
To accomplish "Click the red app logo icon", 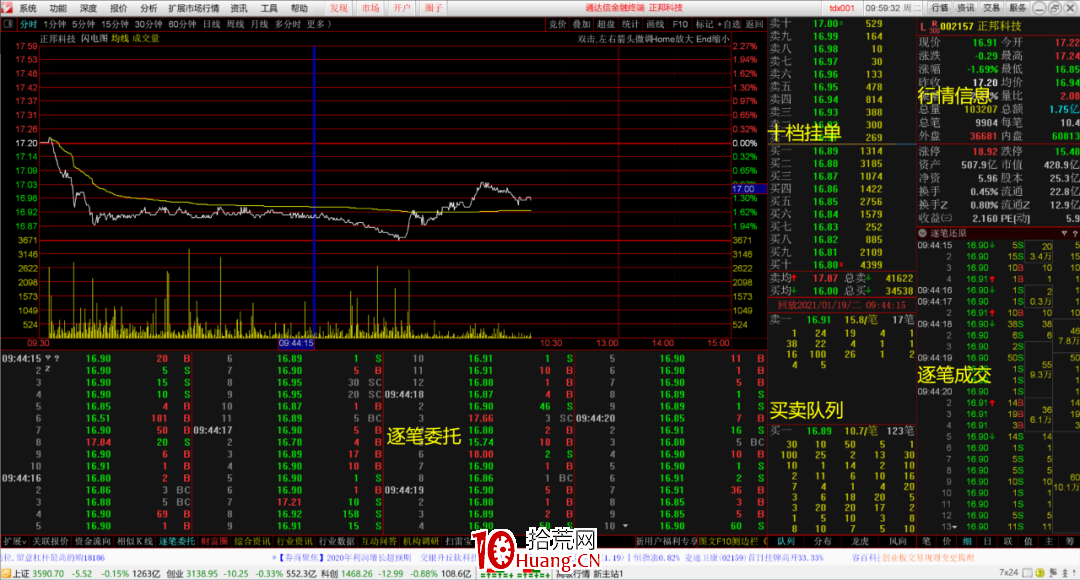I will [7, 8].
